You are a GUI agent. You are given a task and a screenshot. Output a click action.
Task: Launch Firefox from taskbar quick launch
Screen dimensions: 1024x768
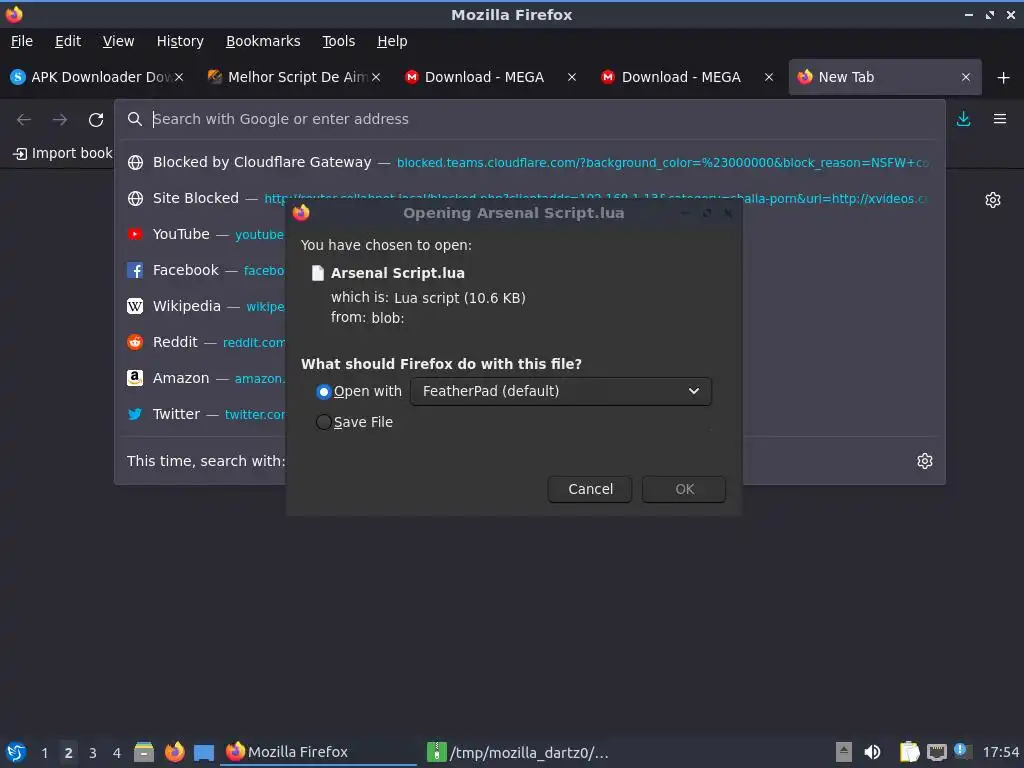(x=174, y=752)
